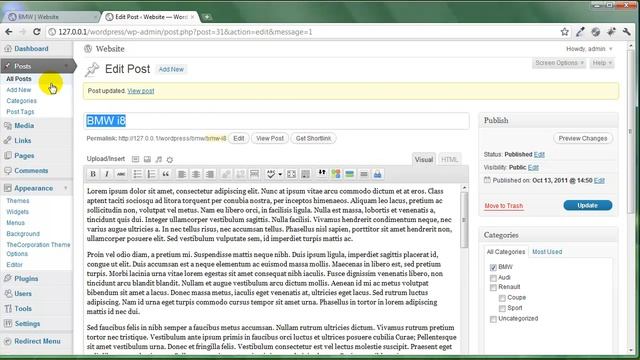Switch to the Visual editor tab
Screen dimensions: 640x360
(424, 159)
